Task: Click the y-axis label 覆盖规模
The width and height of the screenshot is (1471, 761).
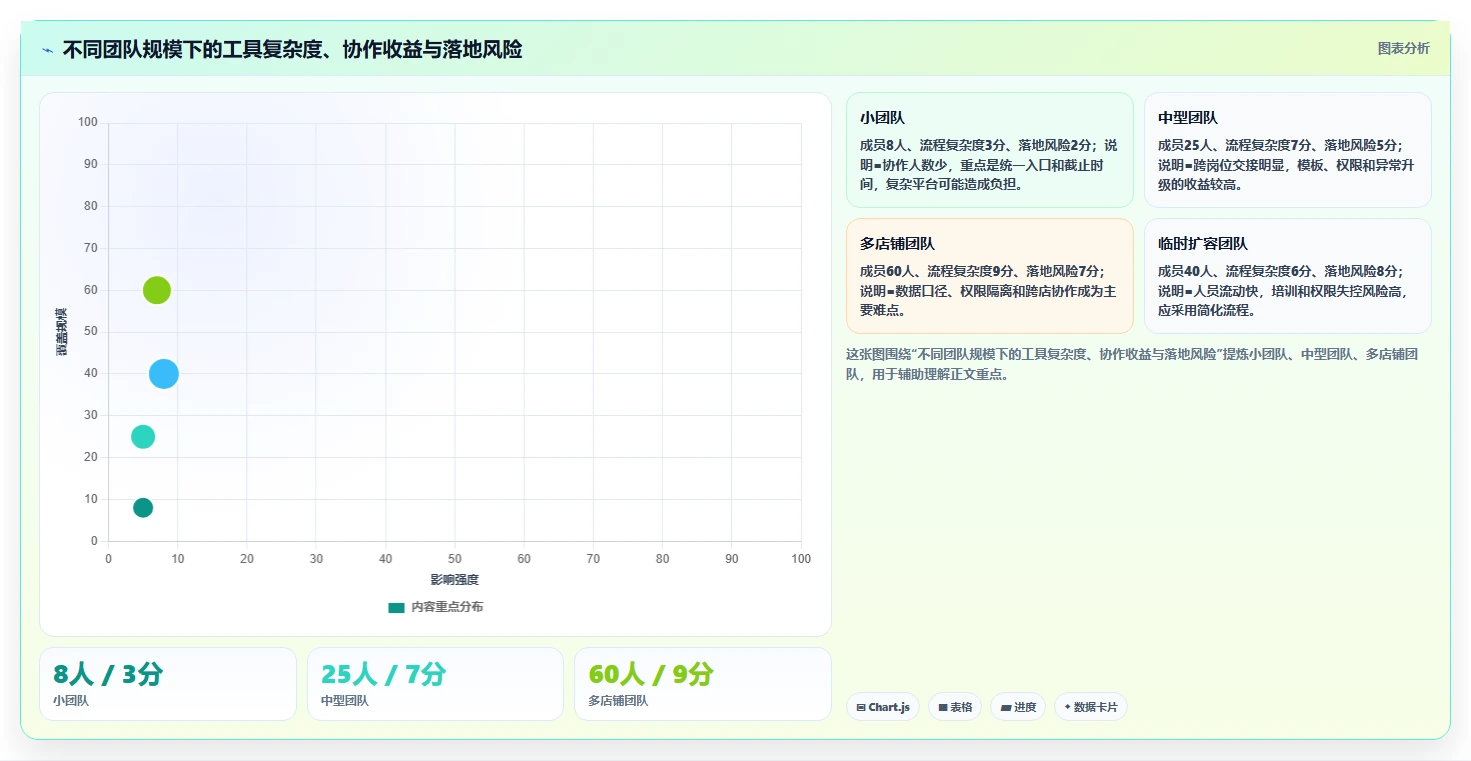Action: 62,332
